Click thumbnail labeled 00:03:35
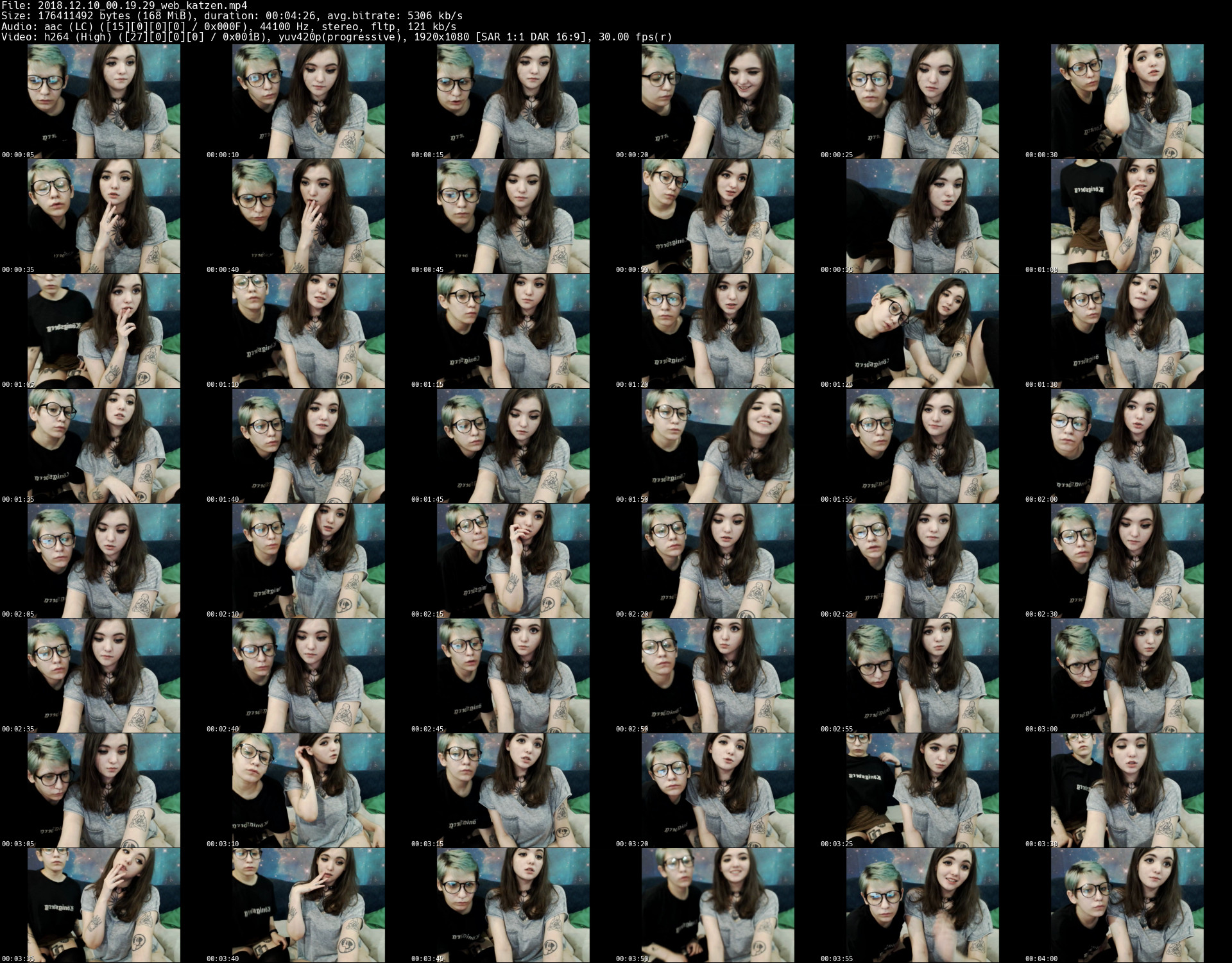The height and width of the screenshot is (963, 1232). [x=104, y=905]
